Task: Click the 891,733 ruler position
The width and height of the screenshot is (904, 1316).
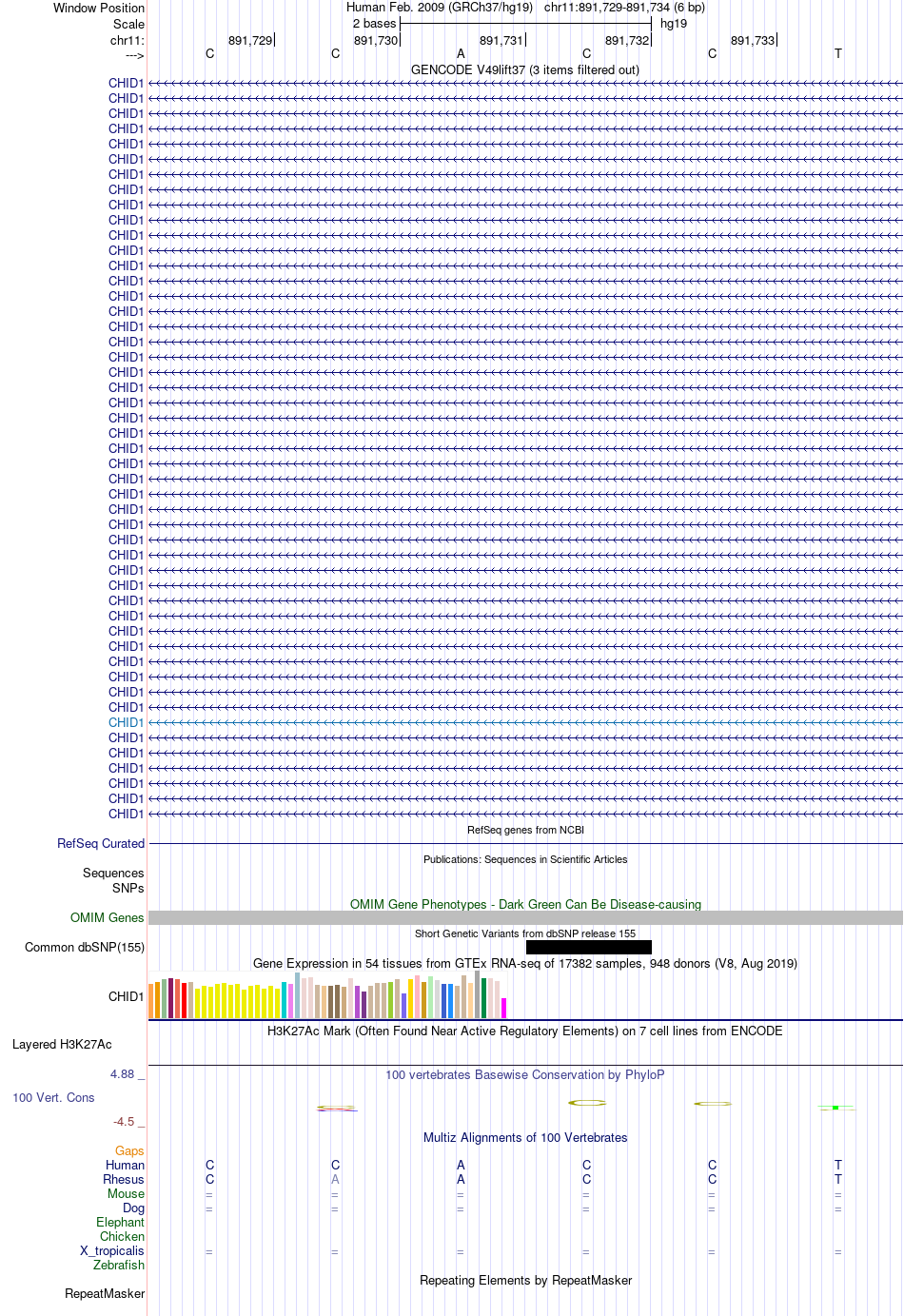Action: click(x=753, y=40)
